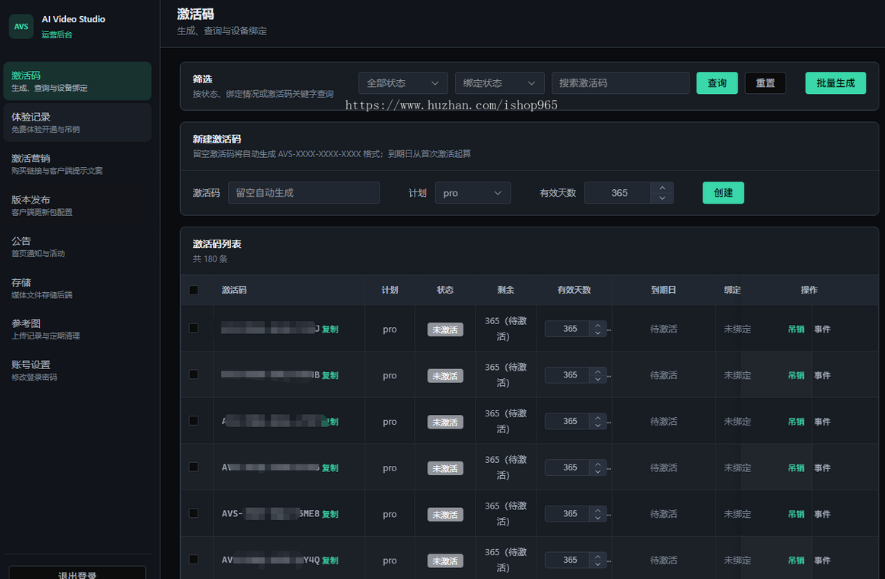Viewport: 885px width, 579px height.
Task: Check the row with code ending Y4Q
Action: pos(194,560)
